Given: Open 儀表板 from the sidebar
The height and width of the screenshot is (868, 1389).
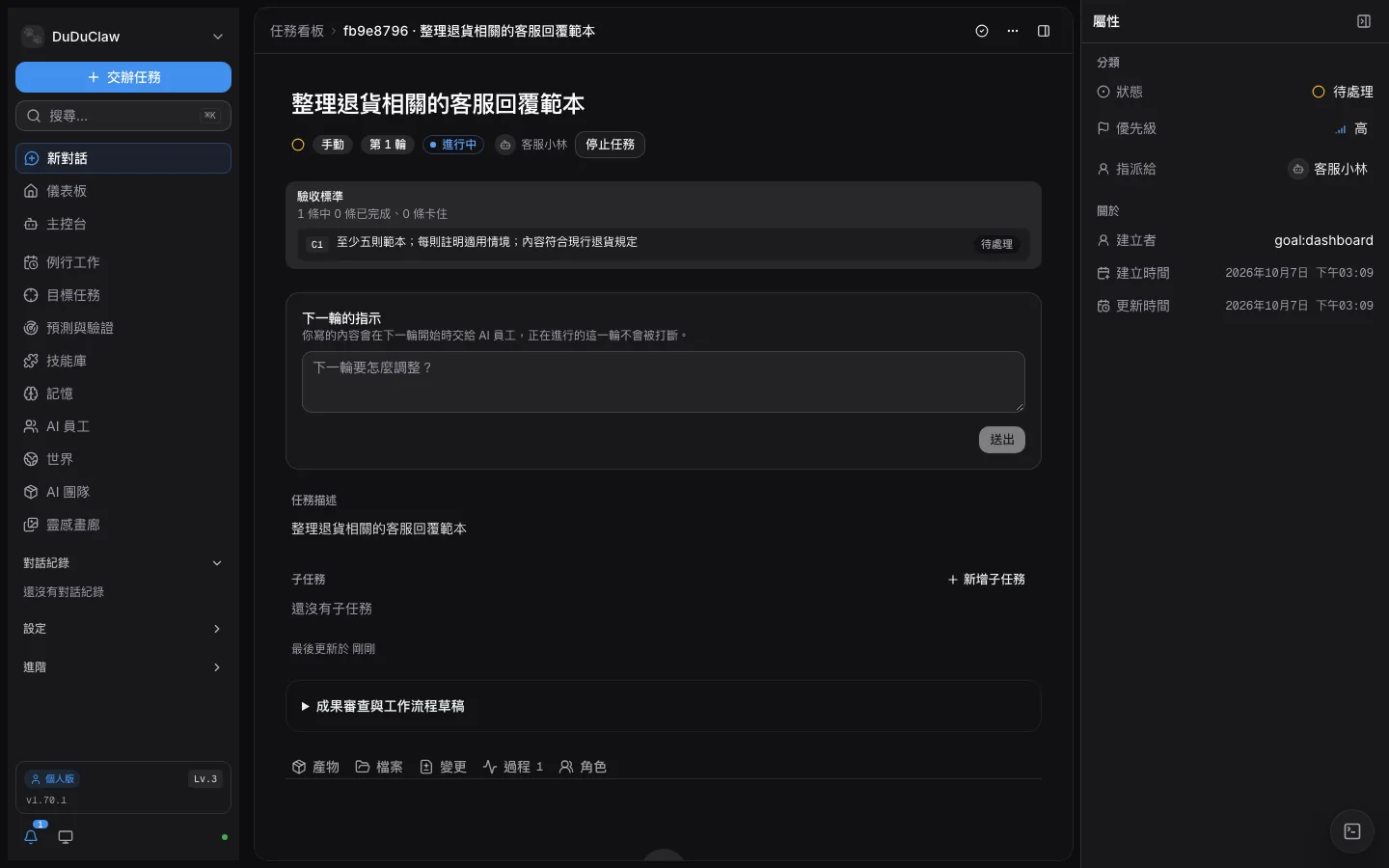Looking at the screenshot, I should coord(123,191).
